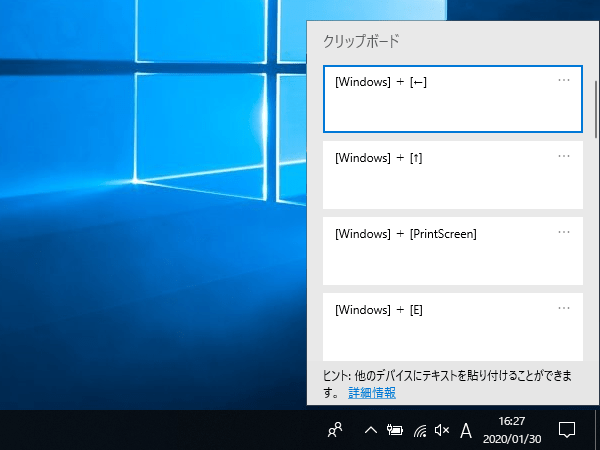Click the battery power status icon

(x=395, y=431)
